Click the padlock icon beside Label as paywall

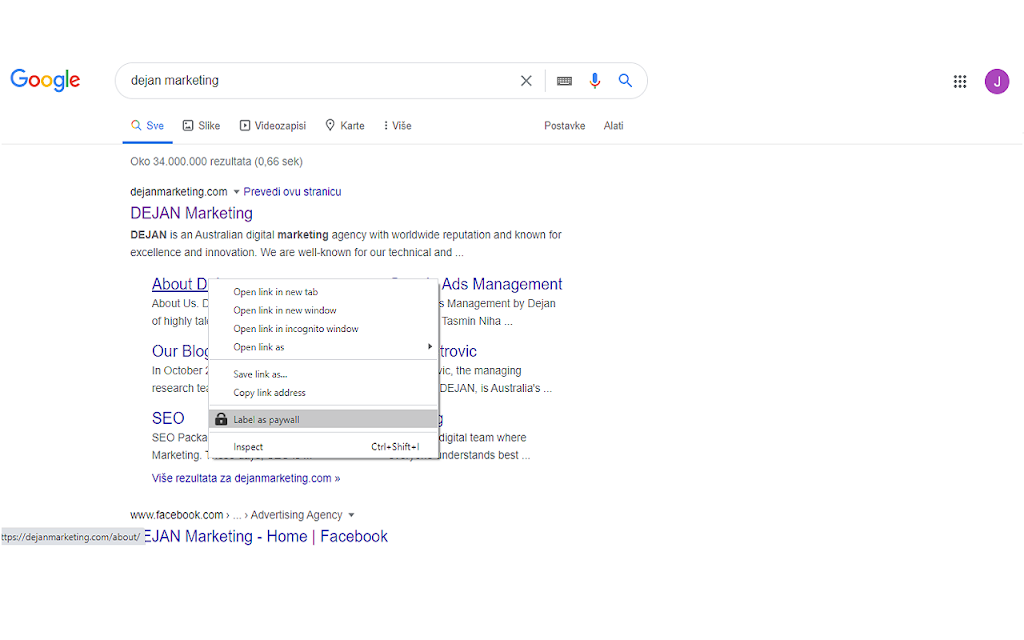click(221, 419)
